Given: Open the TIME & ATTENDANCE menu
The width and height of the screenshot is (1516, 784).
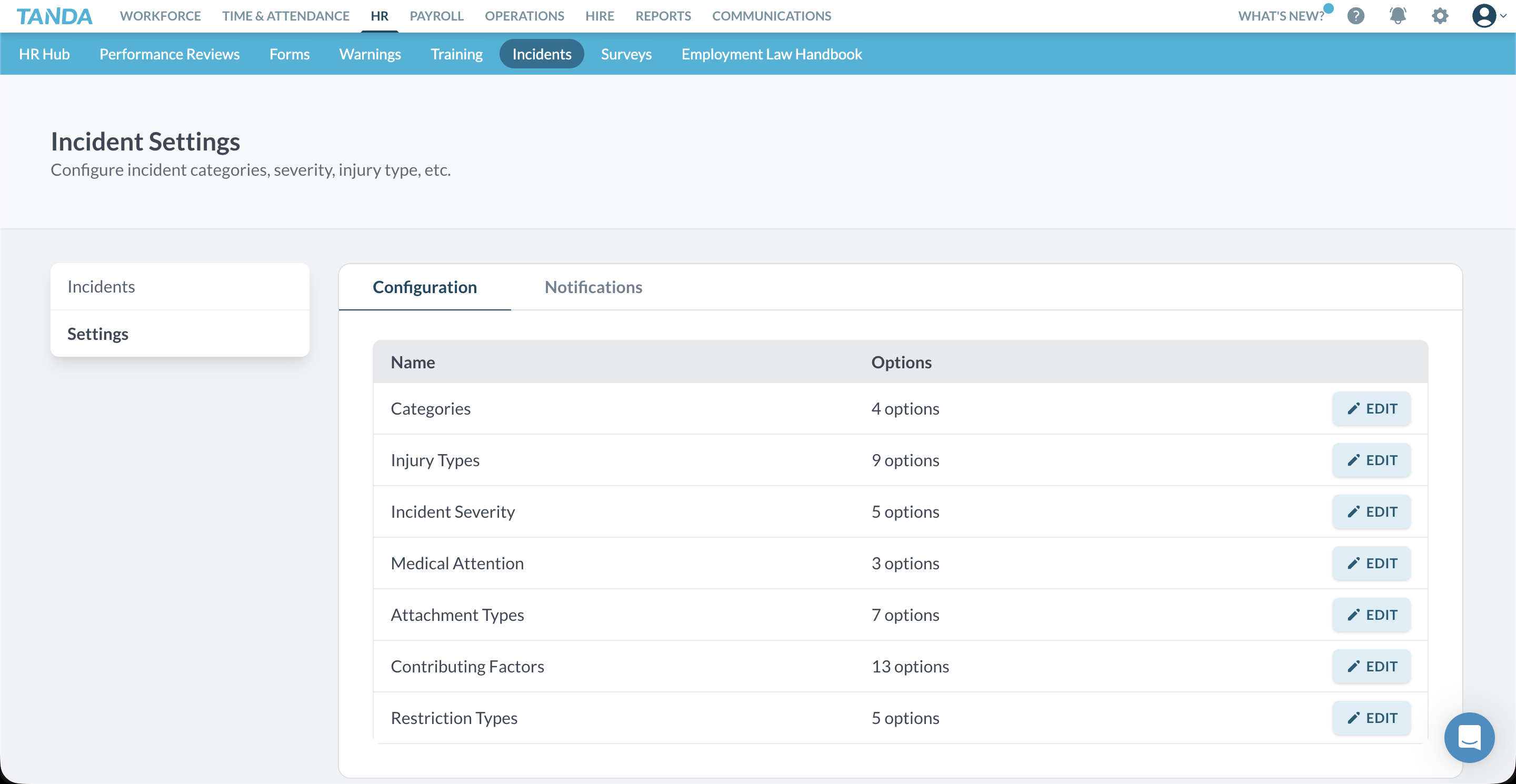Looking at the screenshot, I should pos(286,16).
